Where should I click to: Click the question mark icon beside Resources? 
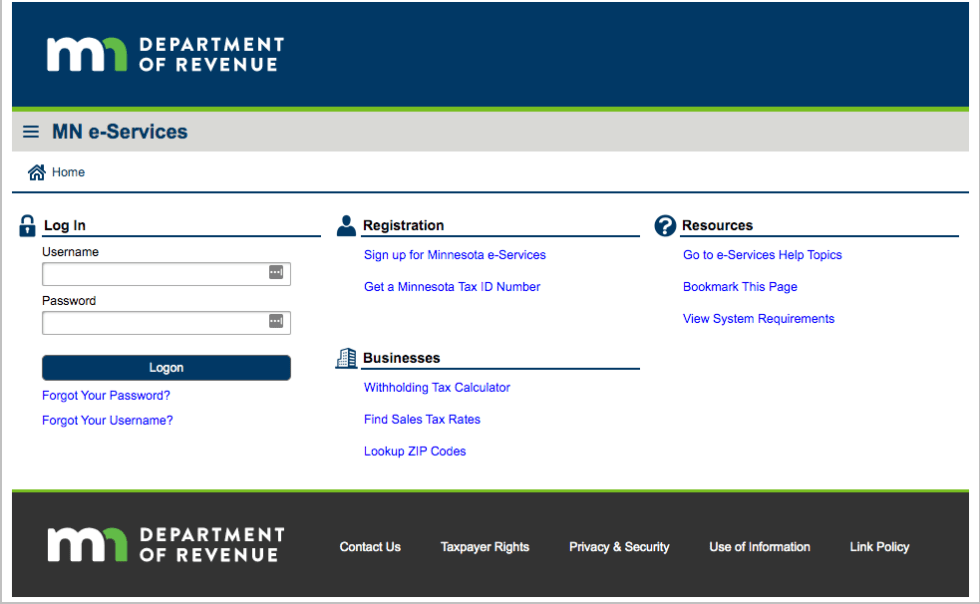click(x=665, y=225)
